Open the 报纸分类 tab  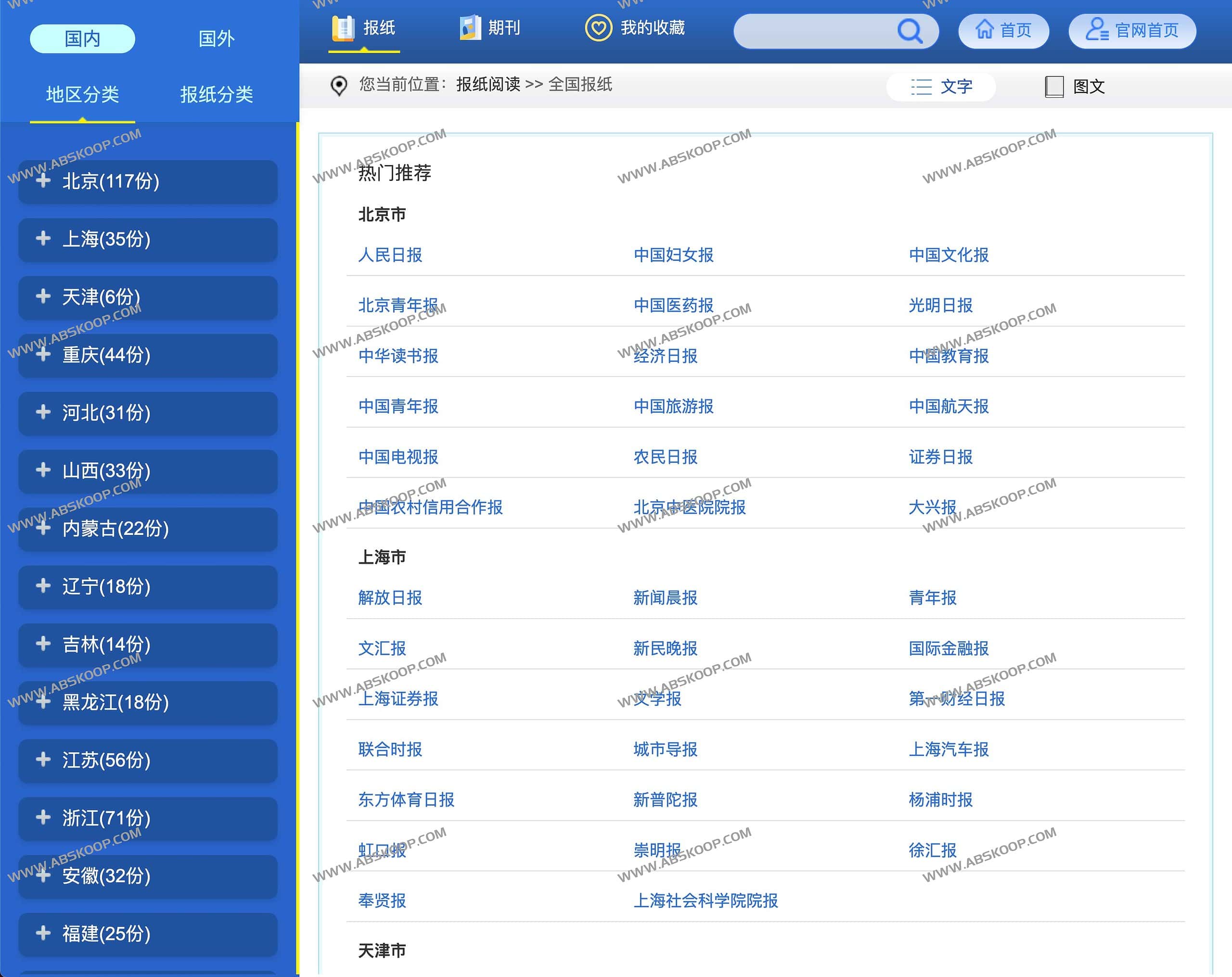coord(216,94)
